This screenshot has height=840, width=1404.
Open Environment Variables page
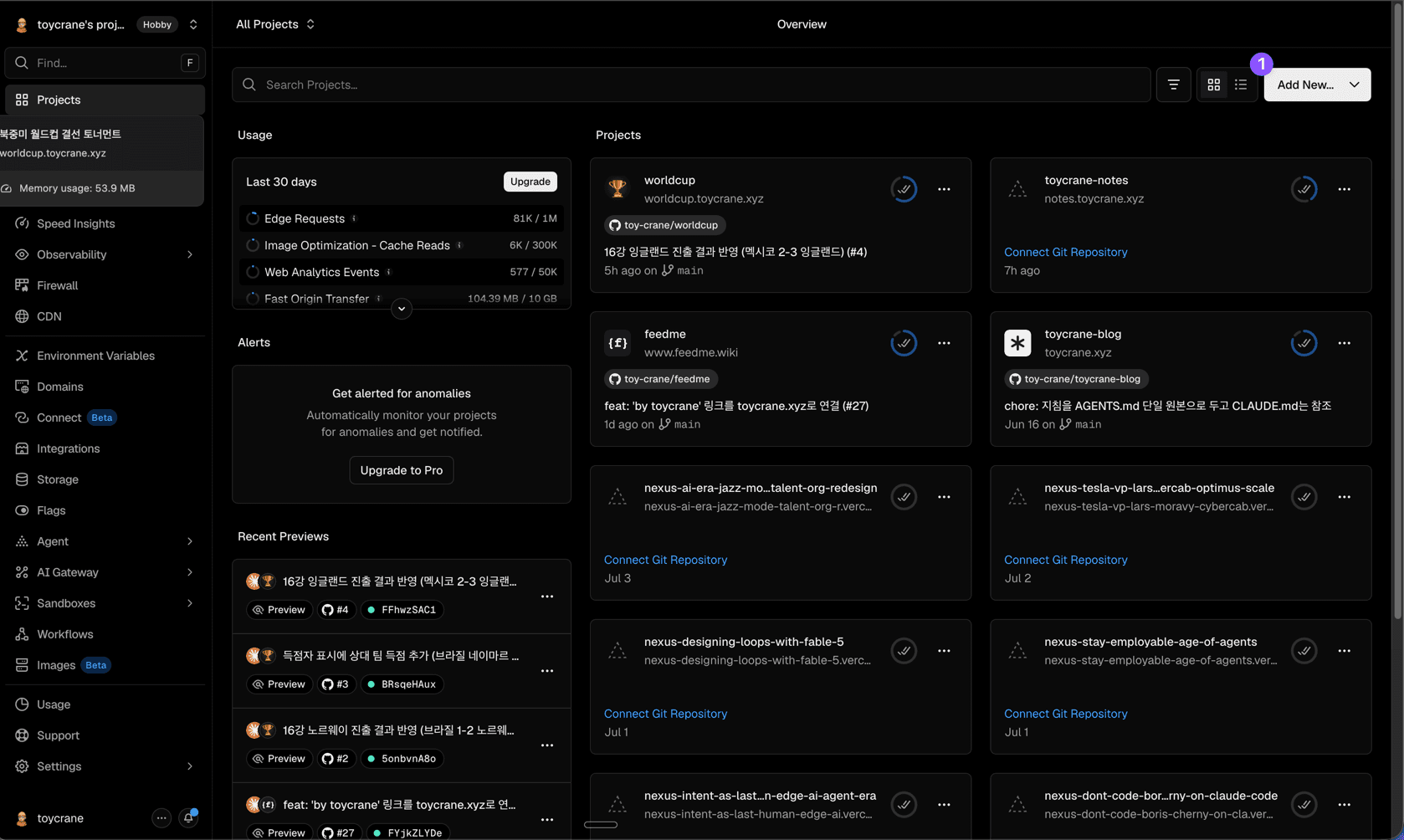coord(95,356)
